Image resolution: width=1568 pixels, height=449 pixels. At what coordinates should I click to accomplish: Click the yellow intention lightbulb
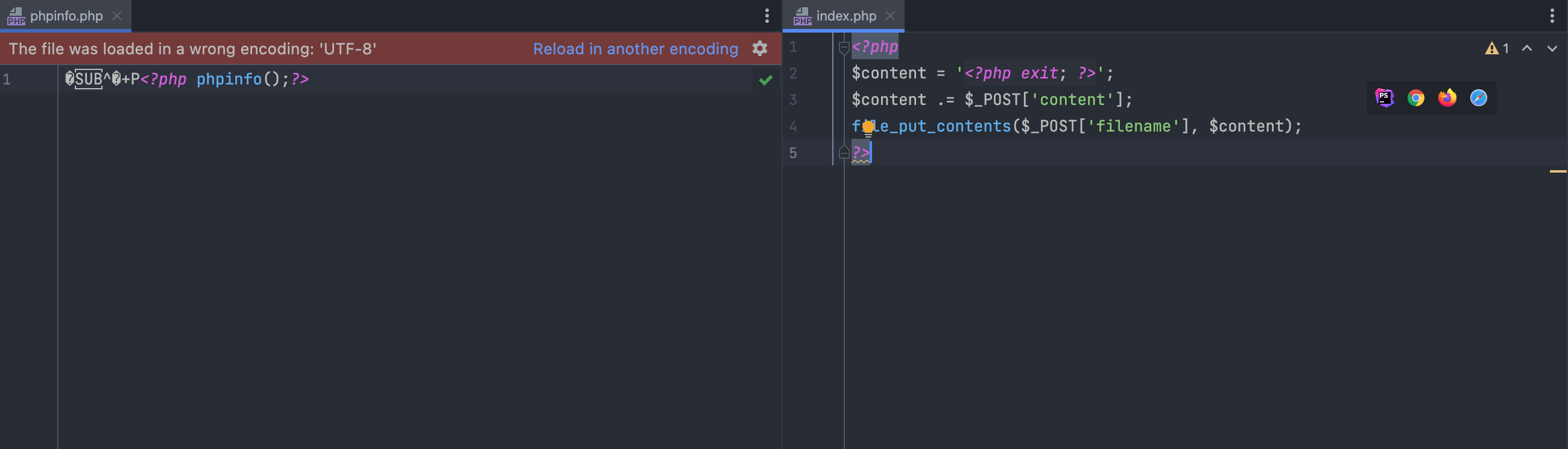868,127
